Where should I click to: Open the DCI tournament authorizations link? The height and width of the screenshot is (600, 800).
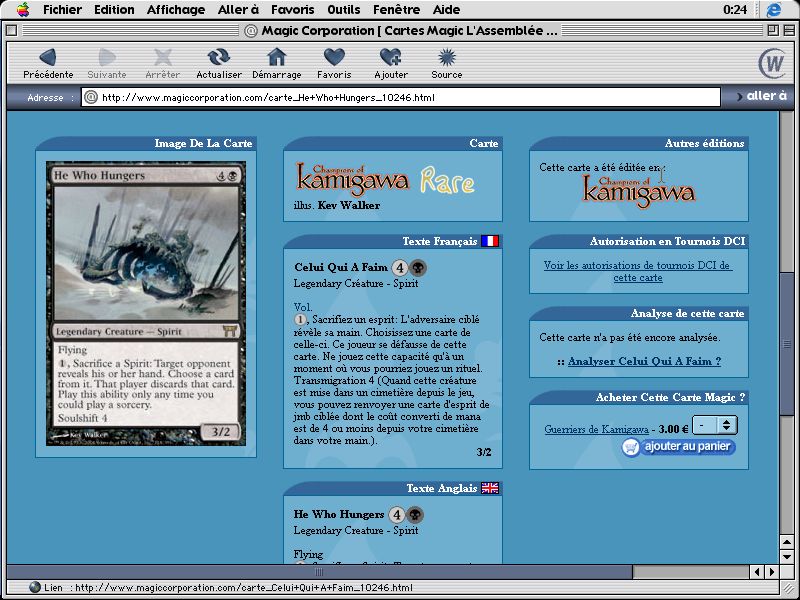(638, 271)
